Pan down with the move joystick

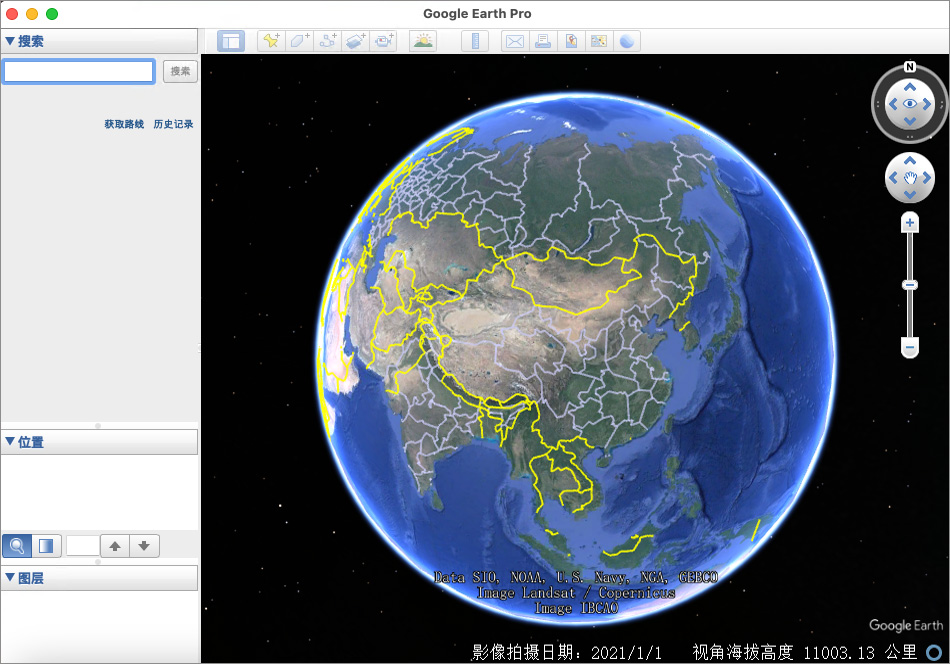pyautogui.click(x=909, y=194)
